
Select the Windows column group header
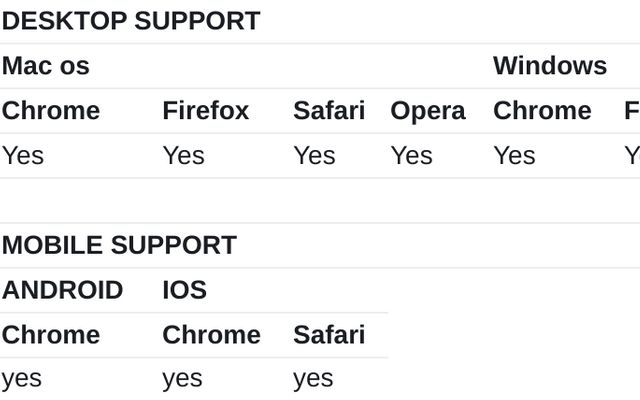click(x=550, y=66)
